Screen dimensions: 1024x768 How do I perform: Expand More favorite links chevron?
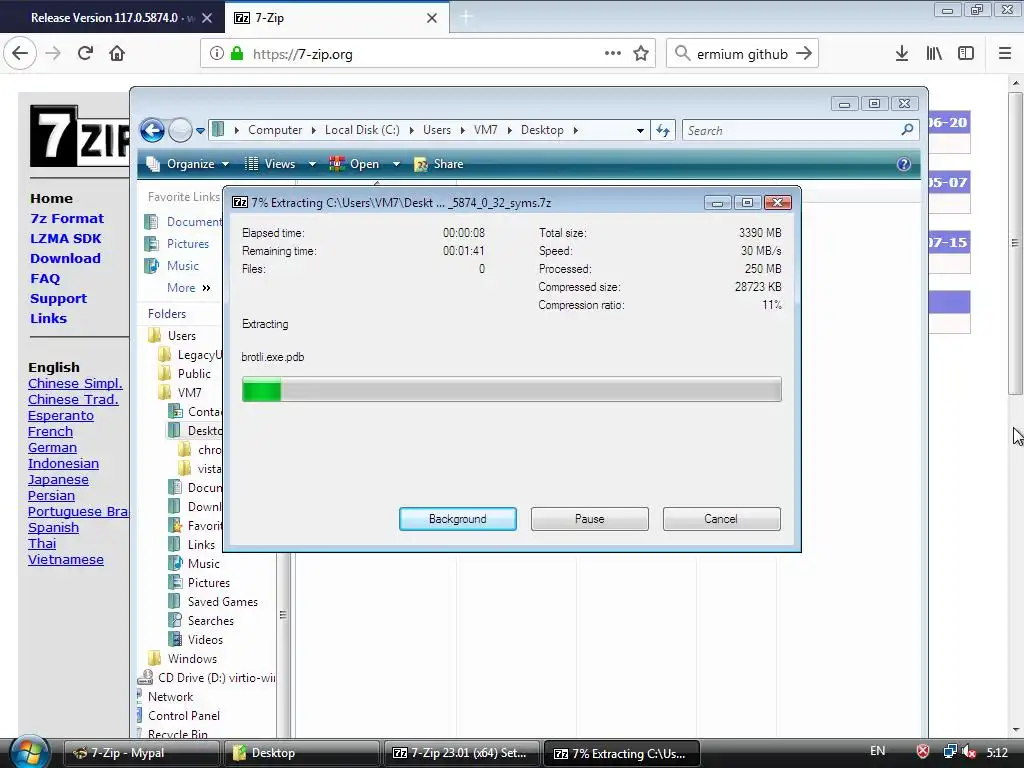(206, 288)
